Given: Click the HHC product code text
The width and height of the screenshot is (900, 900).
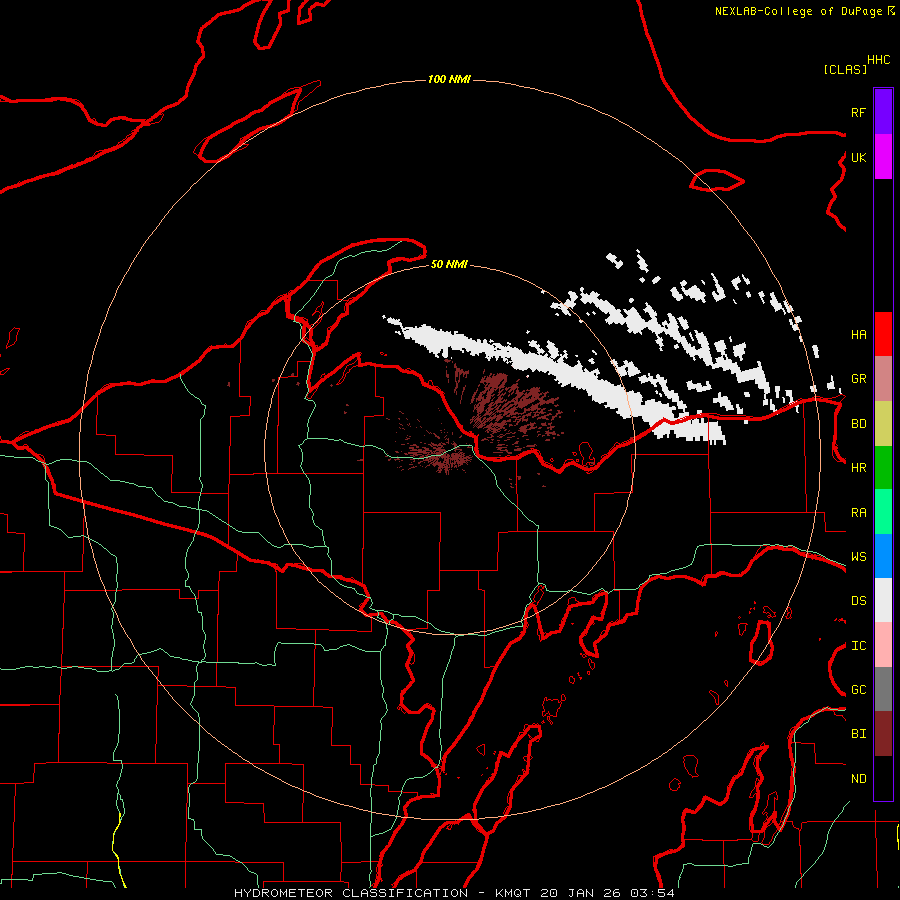Looking at the screenshot, I should pyautogui.click(x=879, y=60).
